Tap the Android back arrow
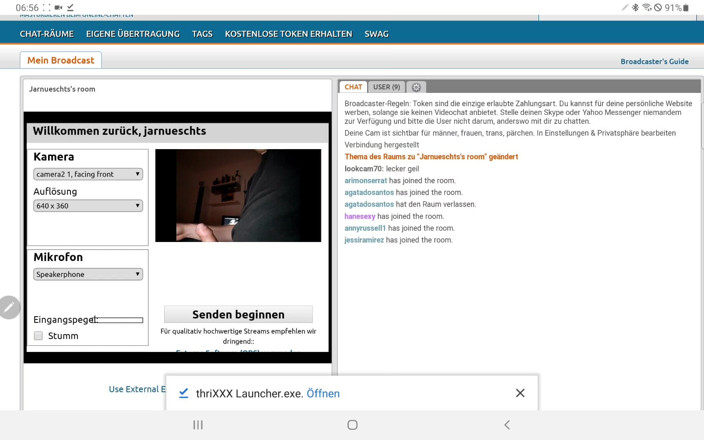Image resolution: width=704 pixels, height=440 pixels. click(507, 425)
